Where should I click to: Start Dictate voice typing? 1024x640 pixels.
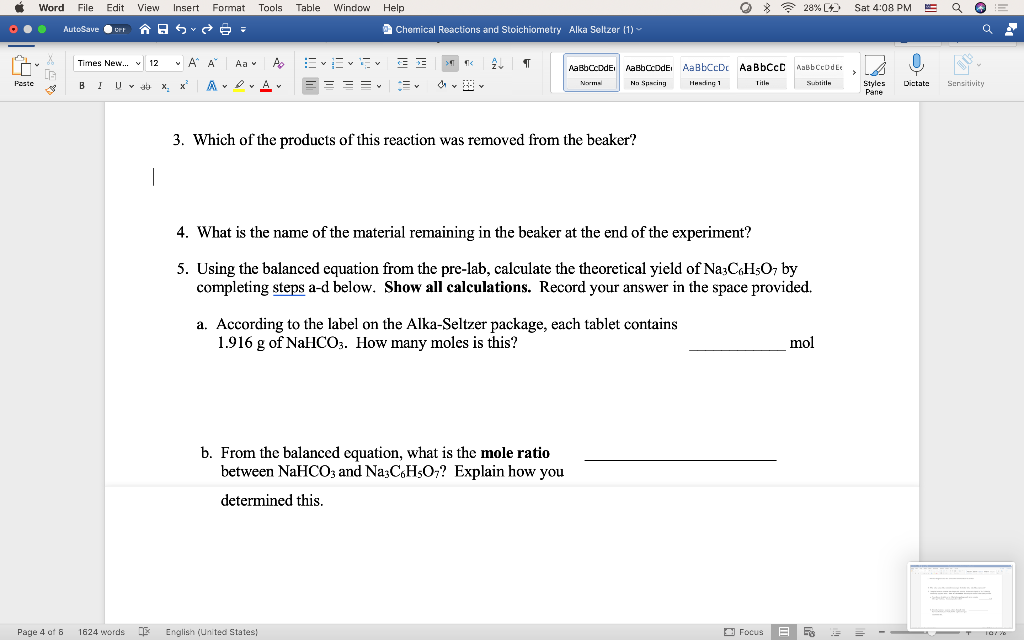click(917, 70)
